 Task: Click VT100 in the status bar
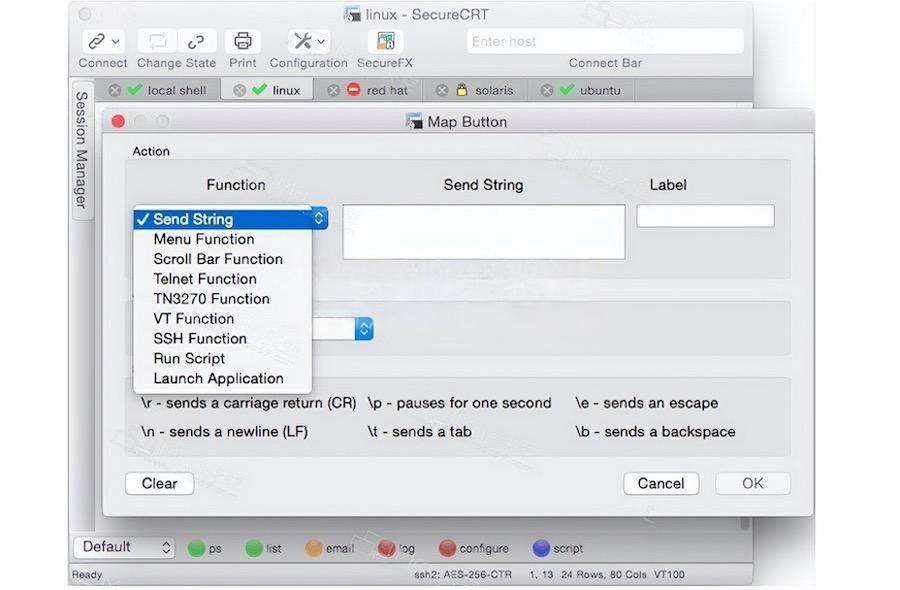click(669, 575)
